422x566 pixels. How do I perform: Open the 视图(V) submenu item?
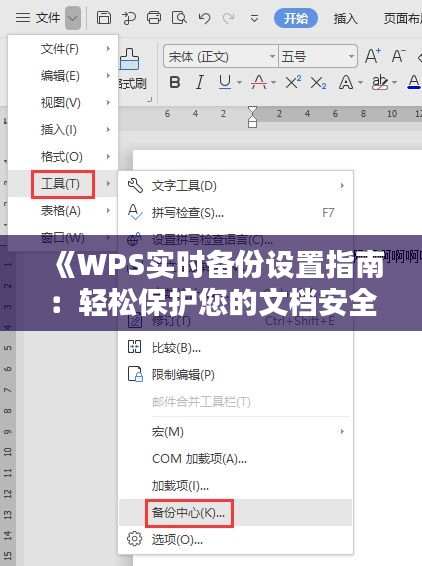[x=63, y=103]
